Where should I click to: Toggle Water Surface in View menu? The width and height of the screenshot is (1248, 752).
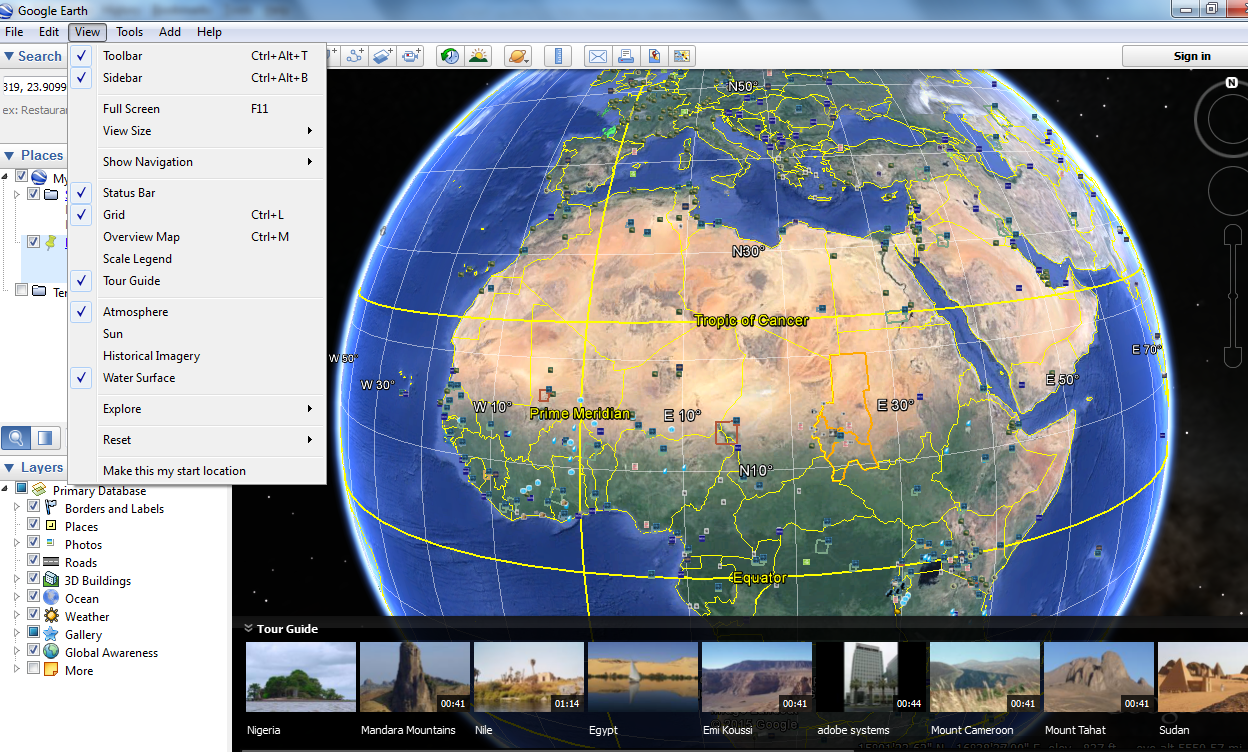[197, 378]
